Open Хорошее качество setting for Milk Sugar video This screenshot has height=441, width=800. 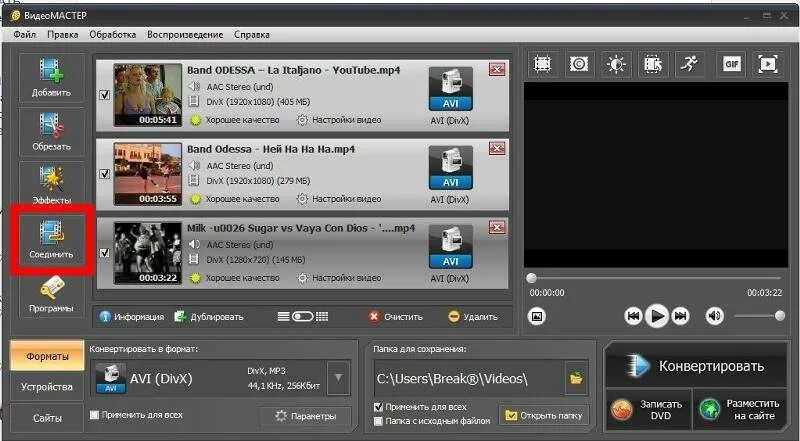coord(235,278)
